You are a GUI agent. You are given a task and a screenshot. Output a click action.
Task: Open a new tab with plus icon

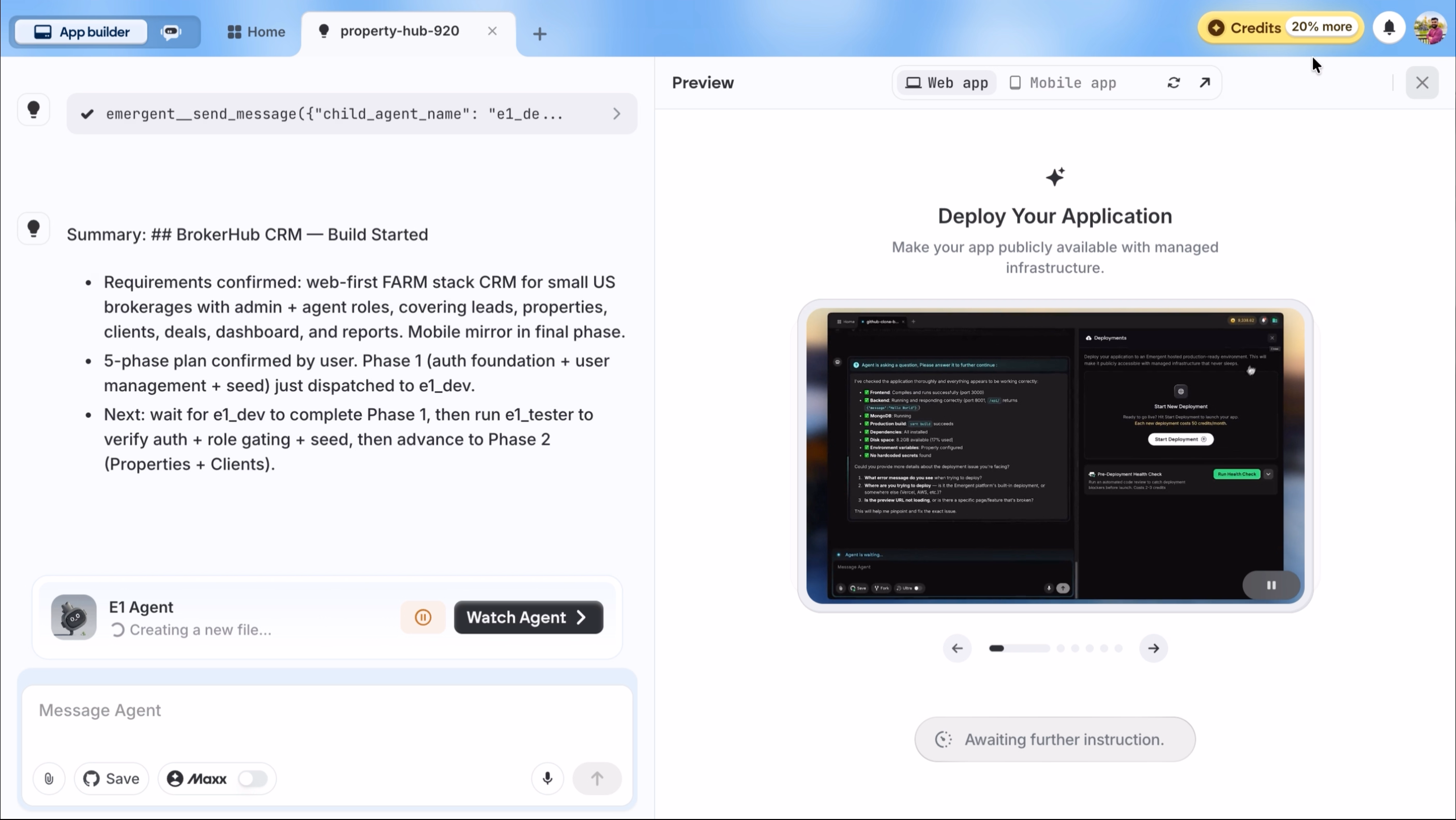click(x=540, y=34)
